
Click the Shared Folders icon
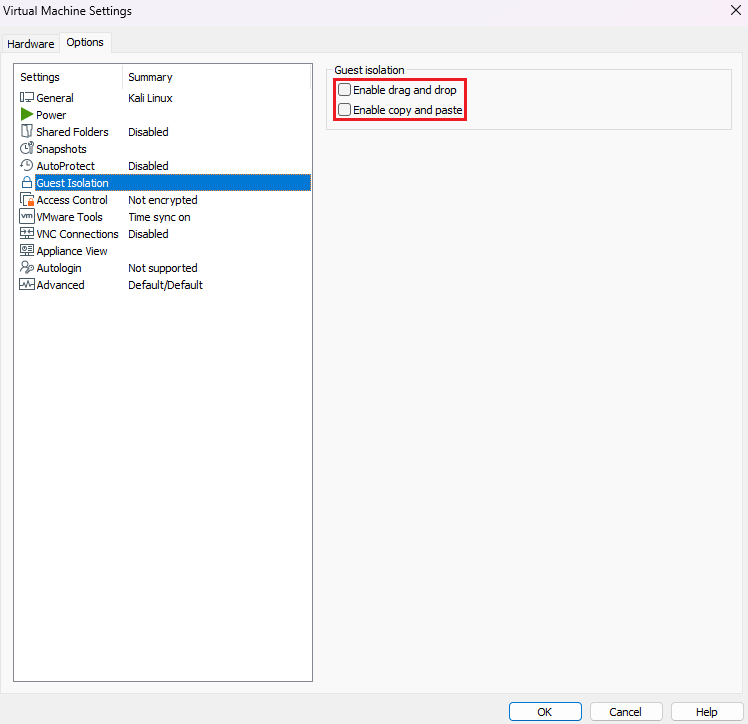click(x=27, y=132)
